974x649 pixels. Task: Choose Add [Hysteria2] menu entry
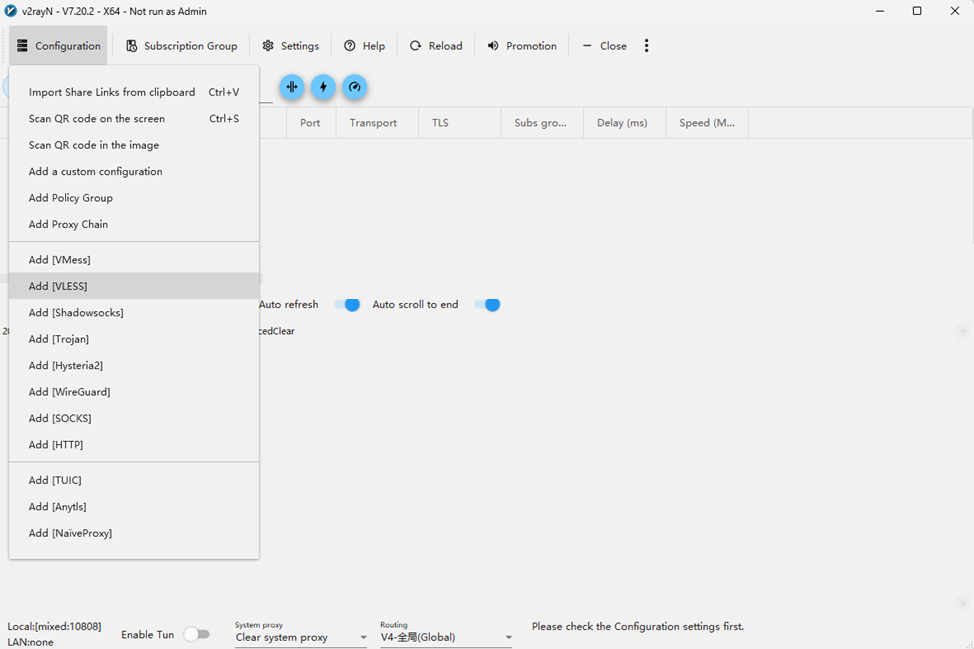(x=134, y=365)
